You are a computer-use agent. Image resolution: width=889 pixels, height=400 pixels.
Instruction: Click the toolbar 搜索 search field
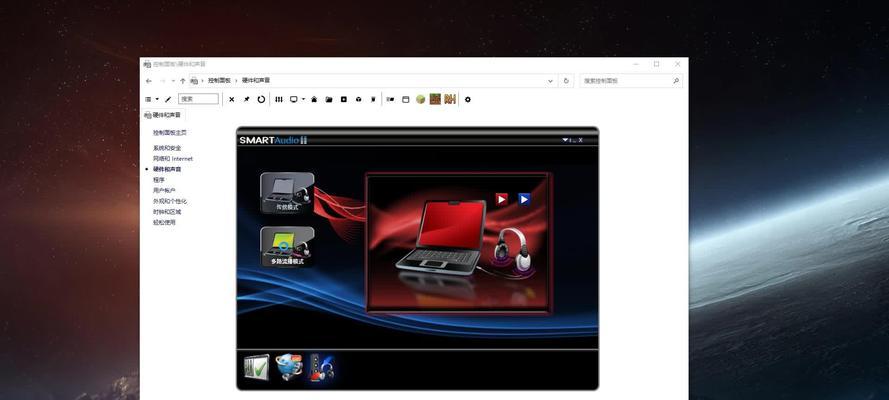pos(198,99)
